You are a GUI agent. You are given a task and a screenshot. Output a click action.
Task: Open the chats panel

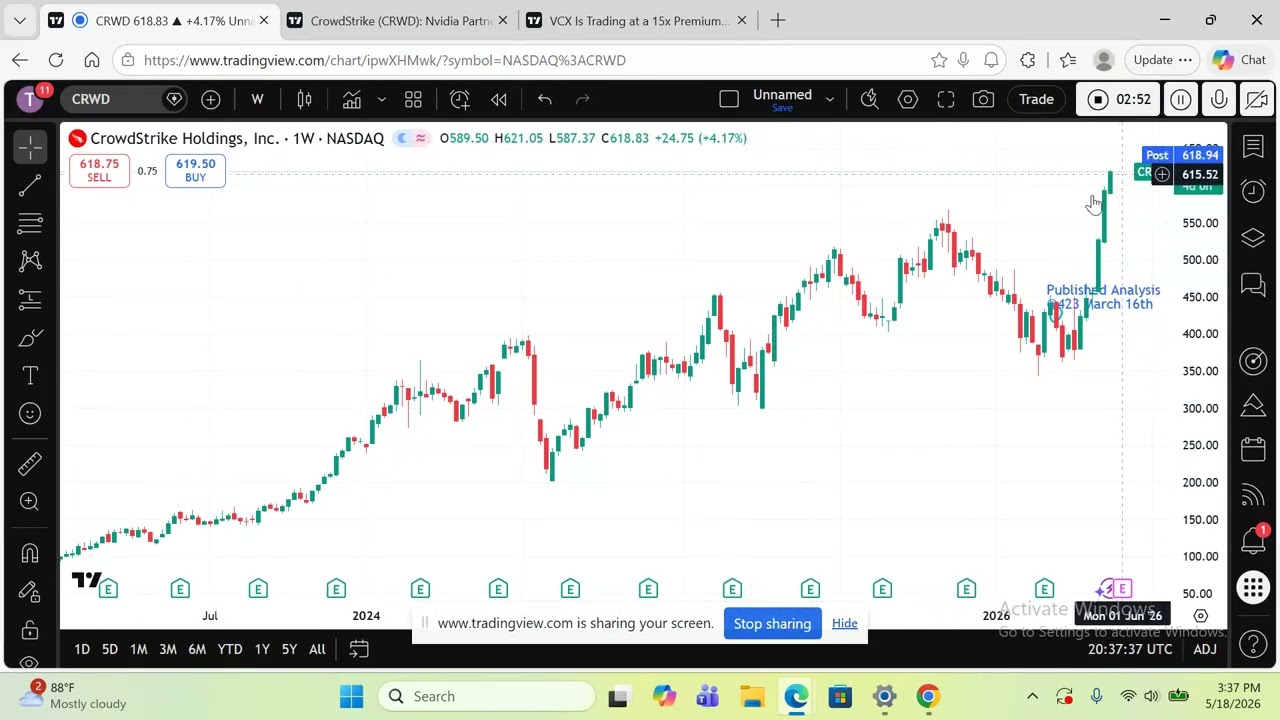pos(1253,286)
